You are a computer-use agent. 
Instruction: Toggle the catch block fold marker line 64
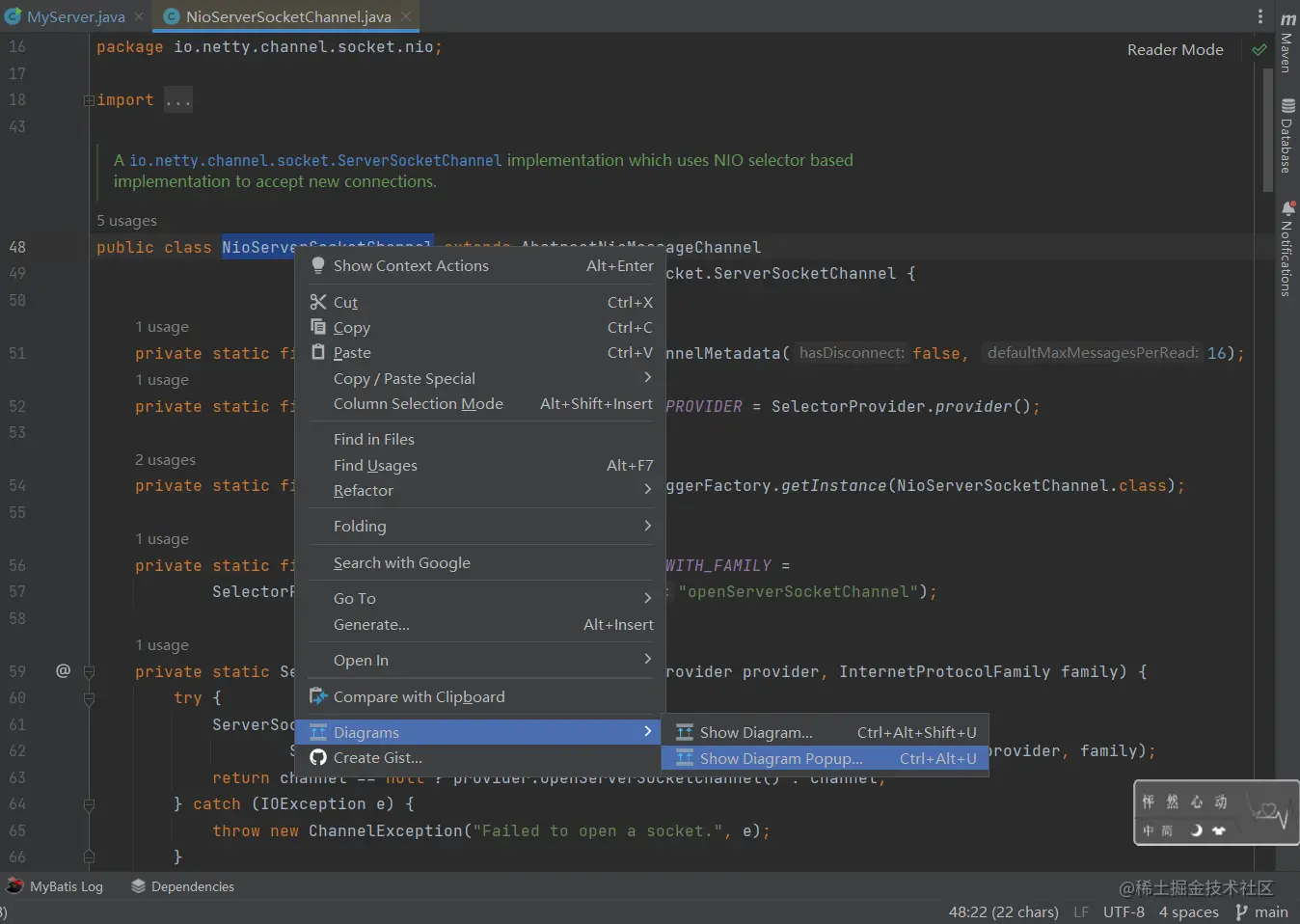point(89,804)
